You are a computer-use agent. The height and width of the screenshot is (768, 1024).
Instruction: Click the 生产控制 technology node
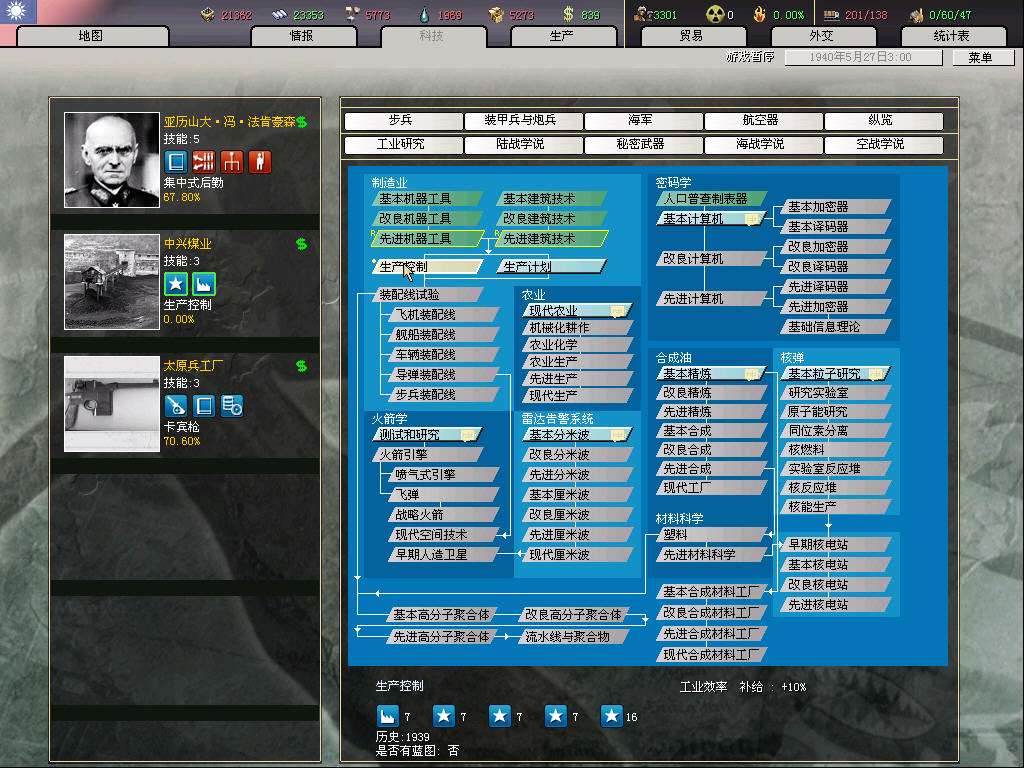(x=428, y=266)
